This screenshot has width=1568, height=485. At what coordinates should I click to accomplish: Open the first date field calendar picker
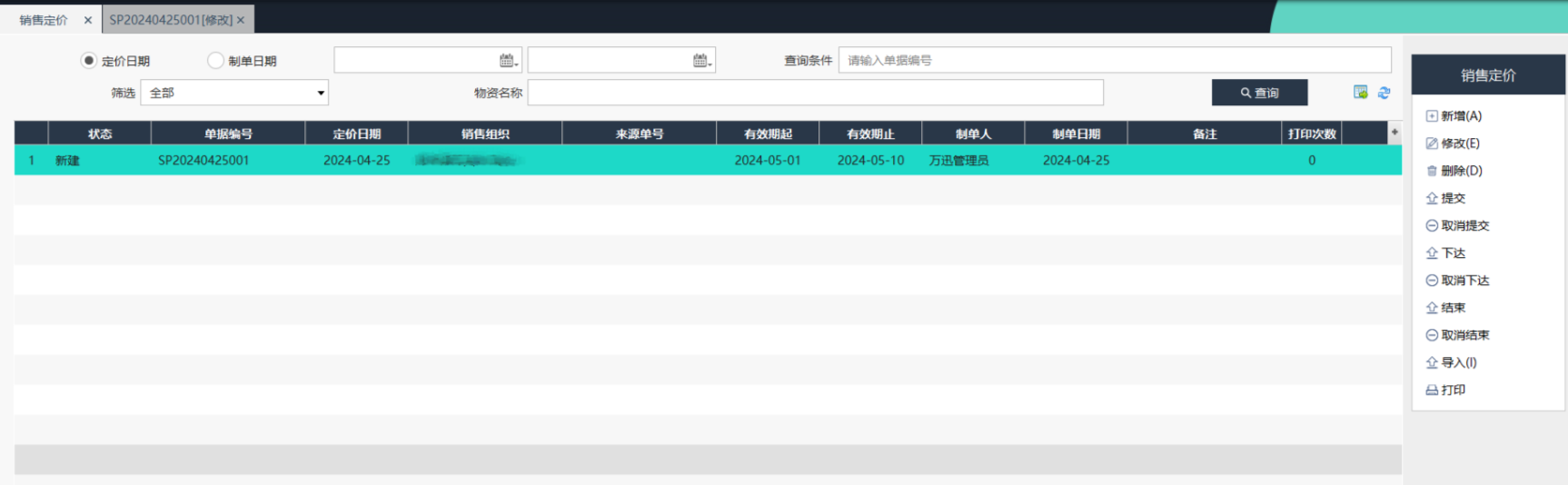[x=508, y=61]
